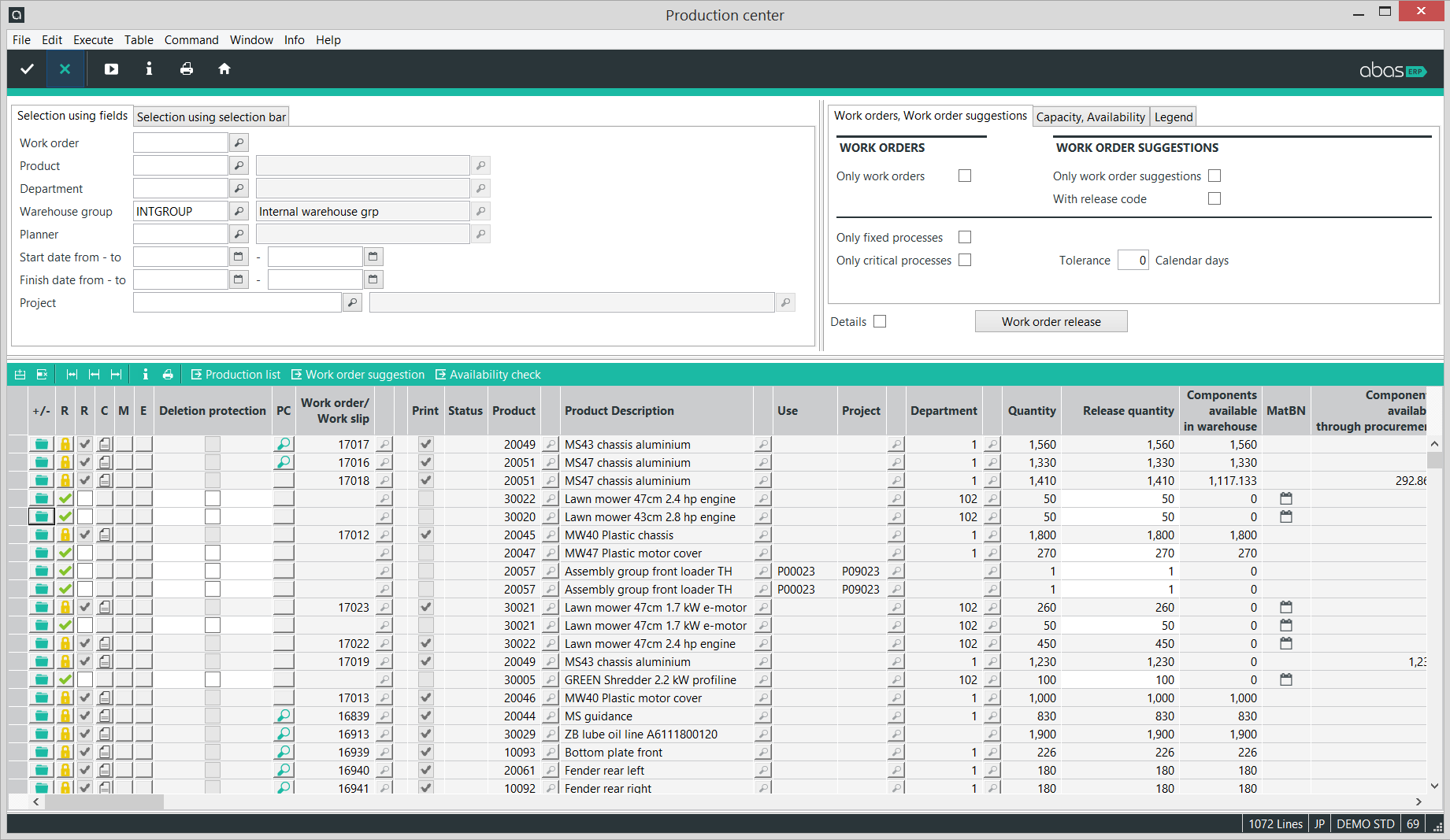Cancel with the X toolbar icon
This screenshot has height=840, width=1450.
pyautogui.click(x=65, y=69)
